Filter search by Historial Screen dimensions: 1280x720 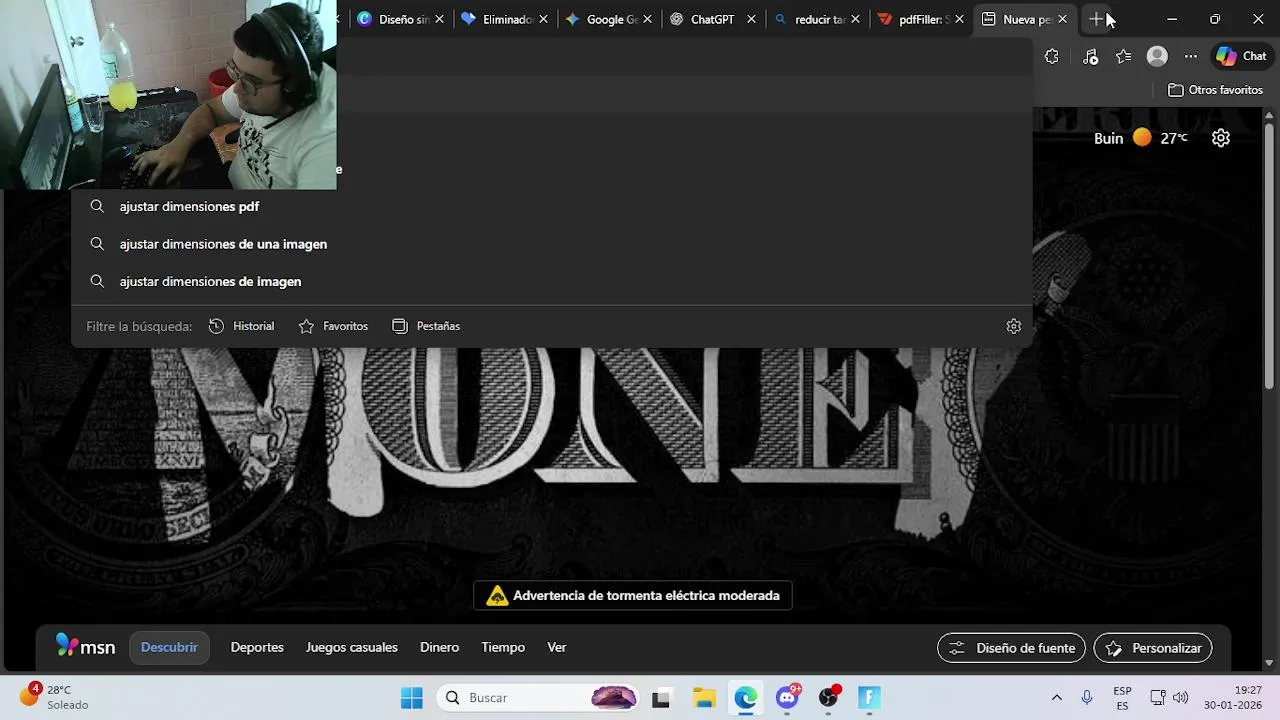tap(241, 326)
